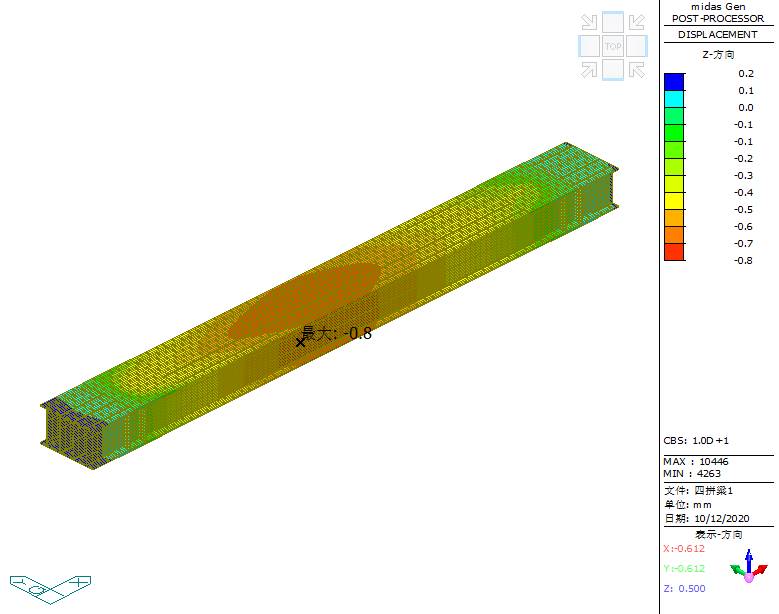The image size is (779, 614).
Task: Click the right square of view navigator
Action: (637, 46)
